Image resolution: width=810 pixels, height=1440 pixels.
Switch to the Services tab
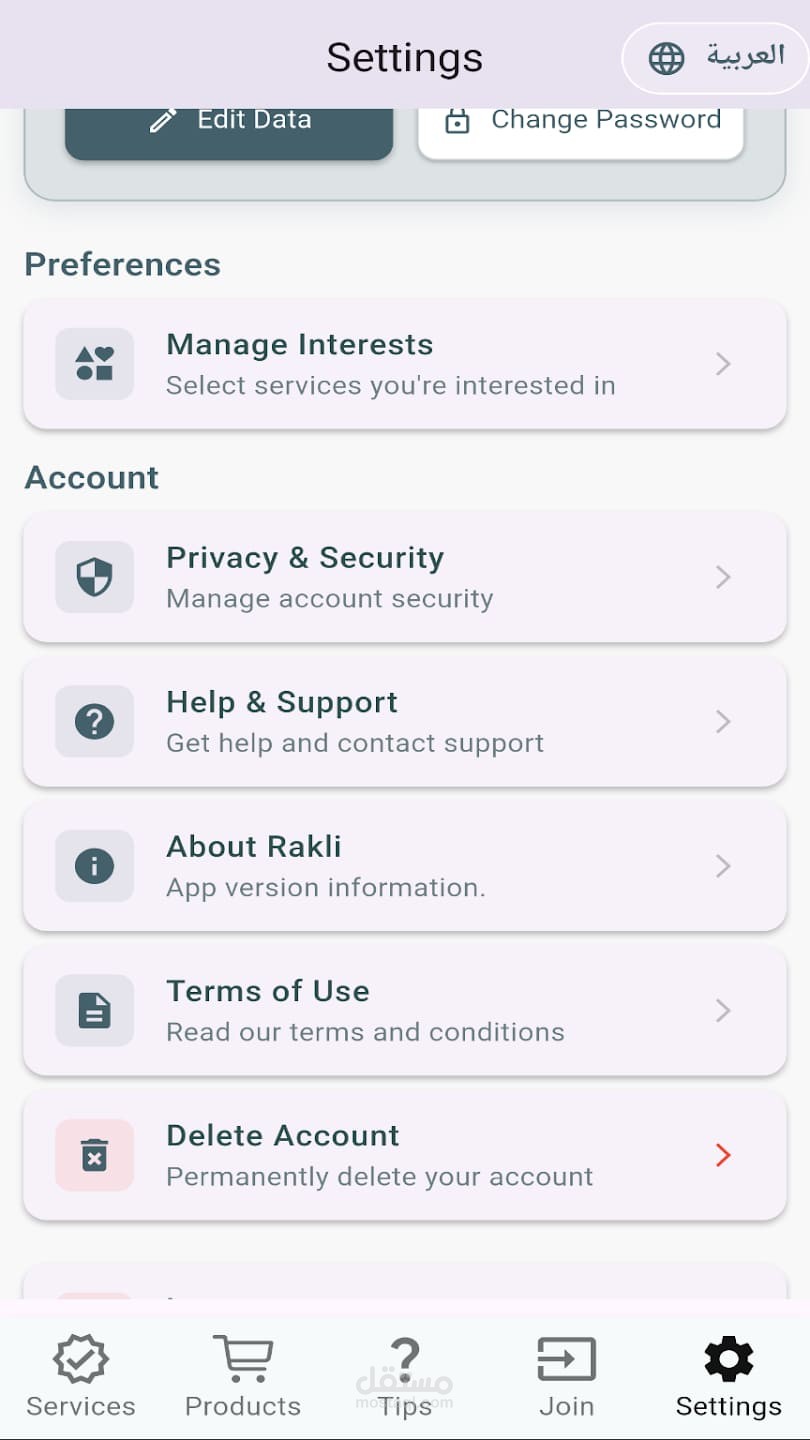click(x=81, y=1377)
